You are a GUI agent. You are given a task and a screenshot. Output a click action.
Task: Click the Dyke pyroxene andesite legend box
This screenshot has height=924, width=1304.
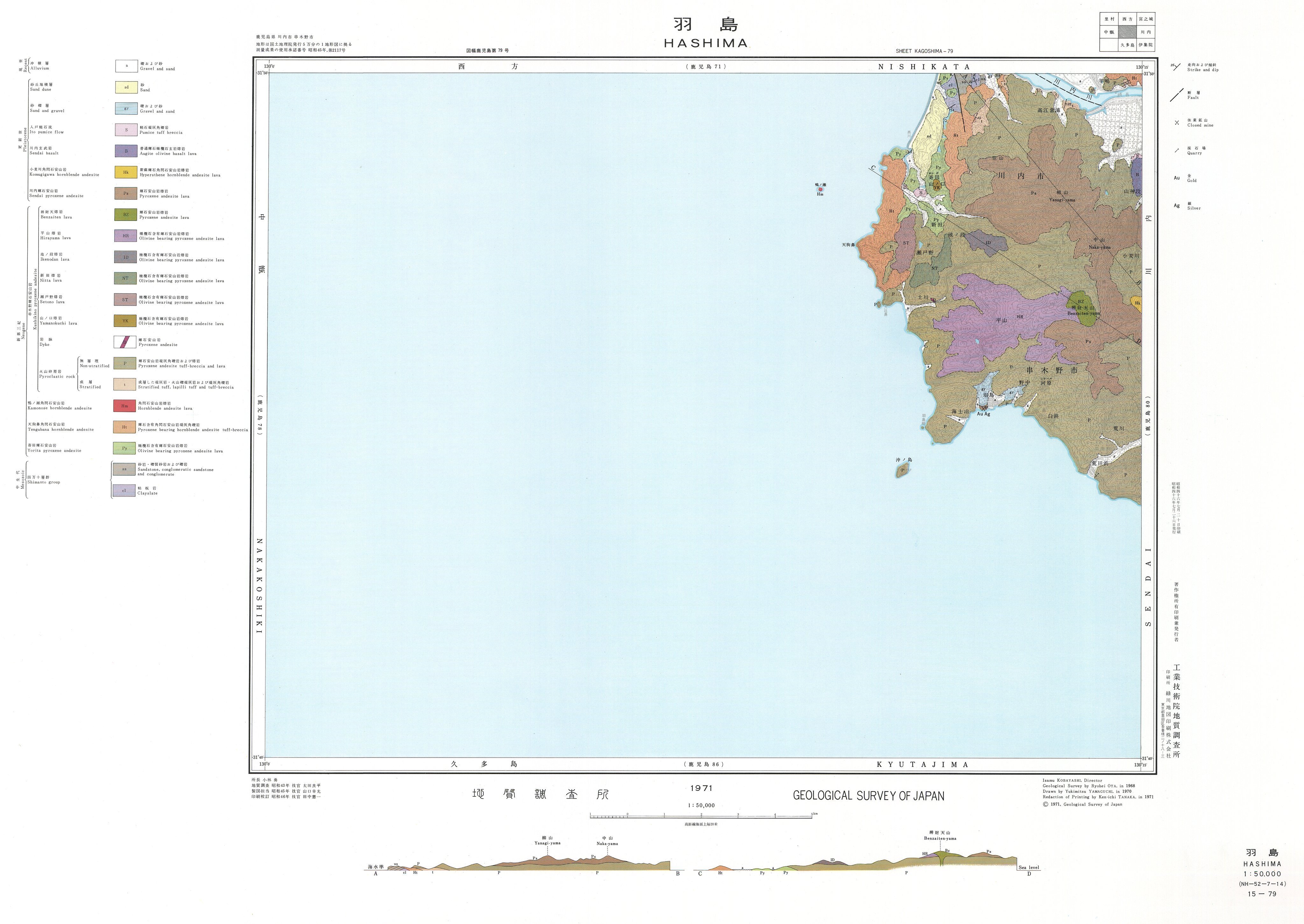pyautogui.click(x=125, y=342)
